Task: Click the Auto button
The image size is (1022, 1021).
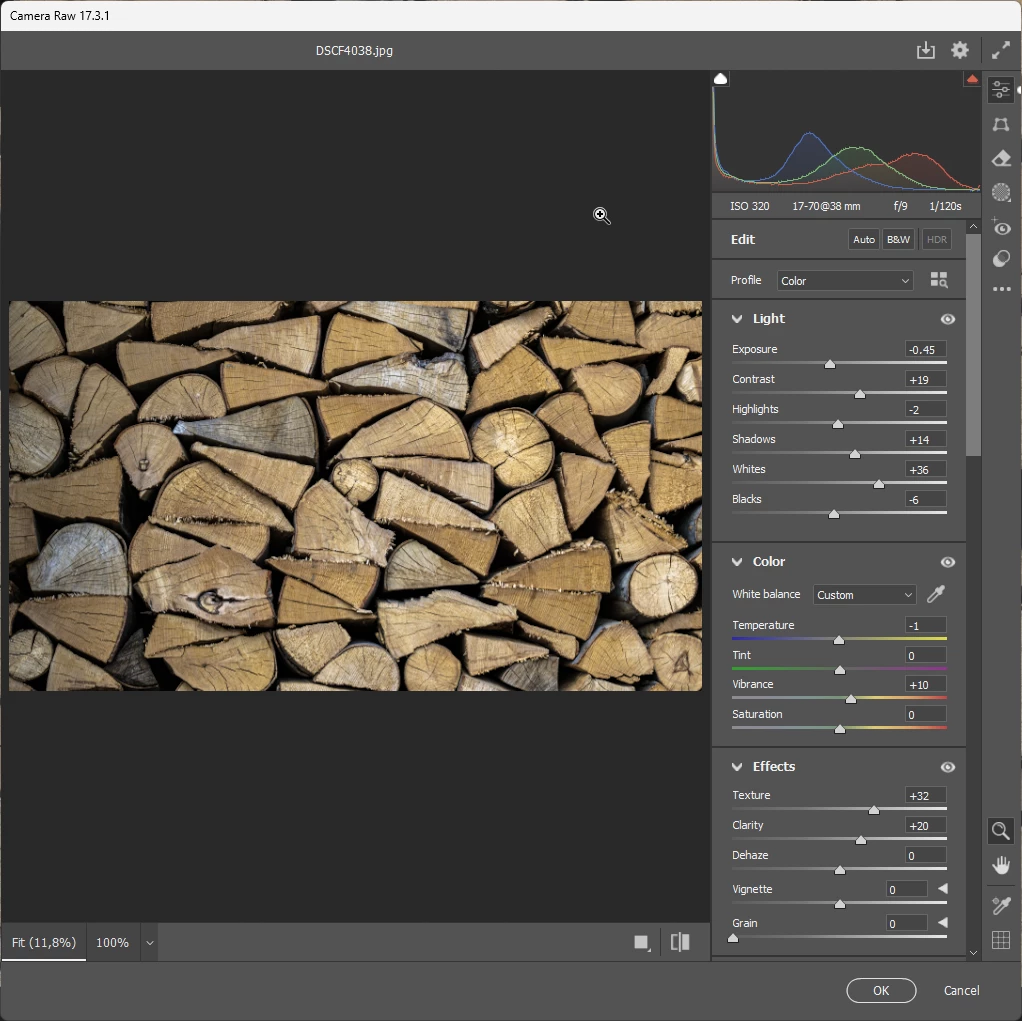Action: click(x=863, y=240)
